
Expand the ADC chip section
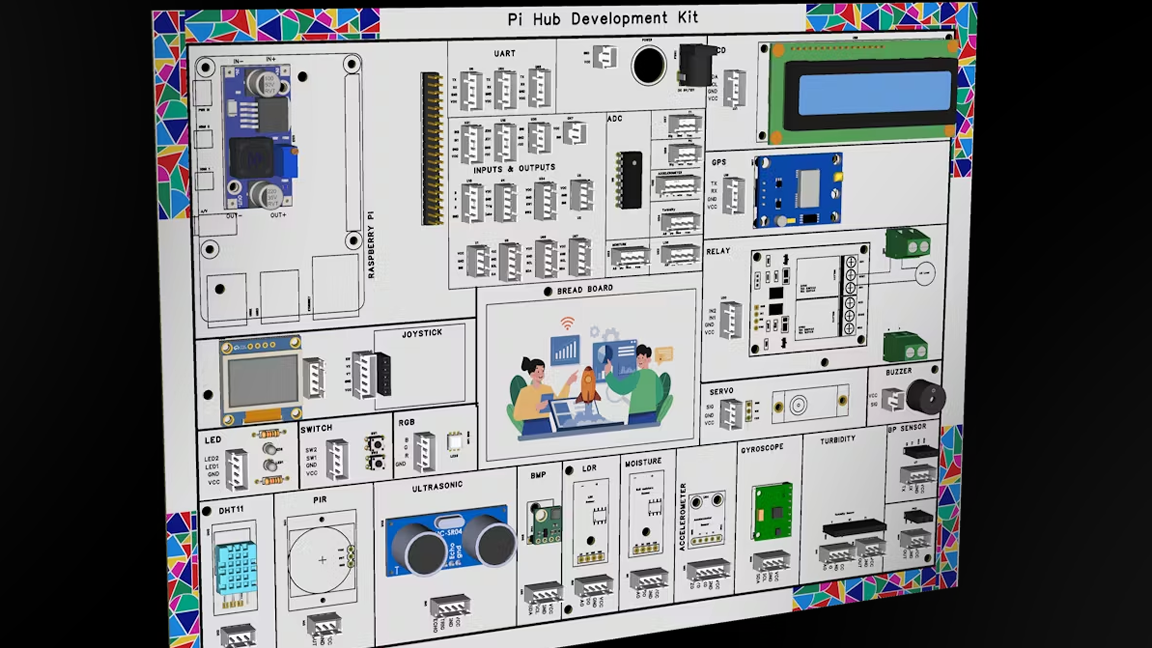tap(630, 180)
